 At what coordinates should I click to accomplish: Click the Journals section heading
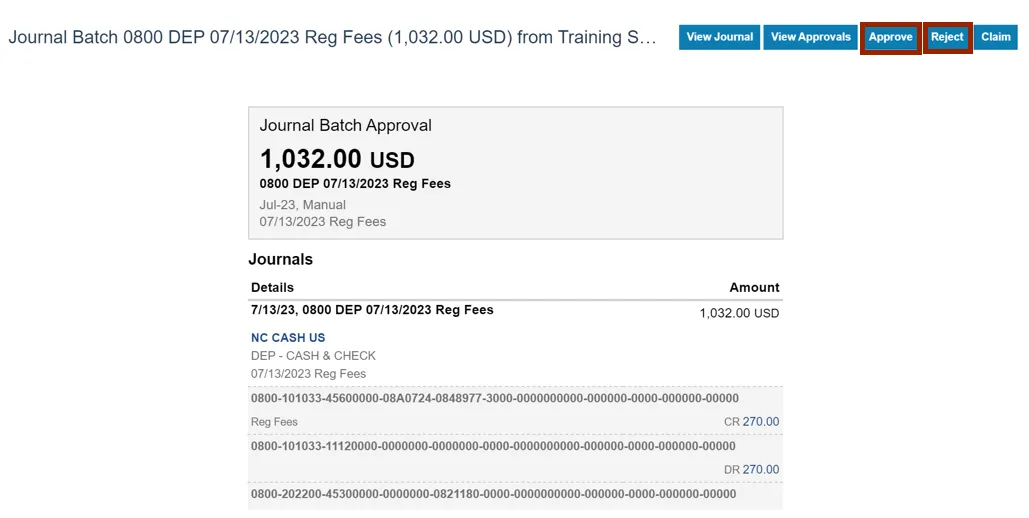(280, 260)
